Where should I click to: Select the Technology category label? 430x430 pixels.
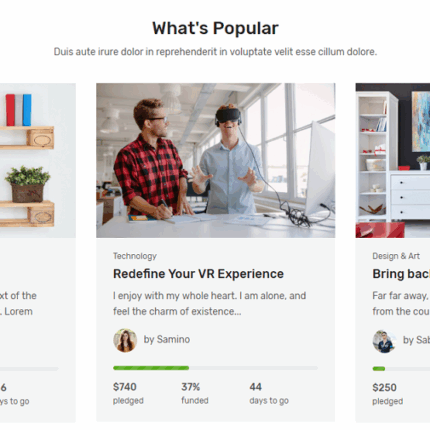[x=135, y=256]
